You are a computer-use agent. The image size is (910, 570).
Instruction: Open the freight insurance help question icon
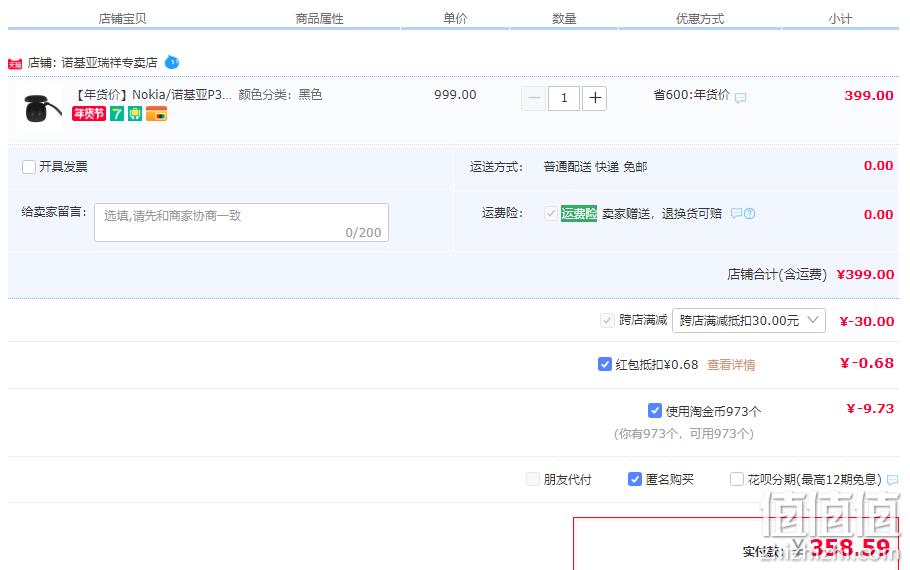pyautogui.click(x=750, y=214)
